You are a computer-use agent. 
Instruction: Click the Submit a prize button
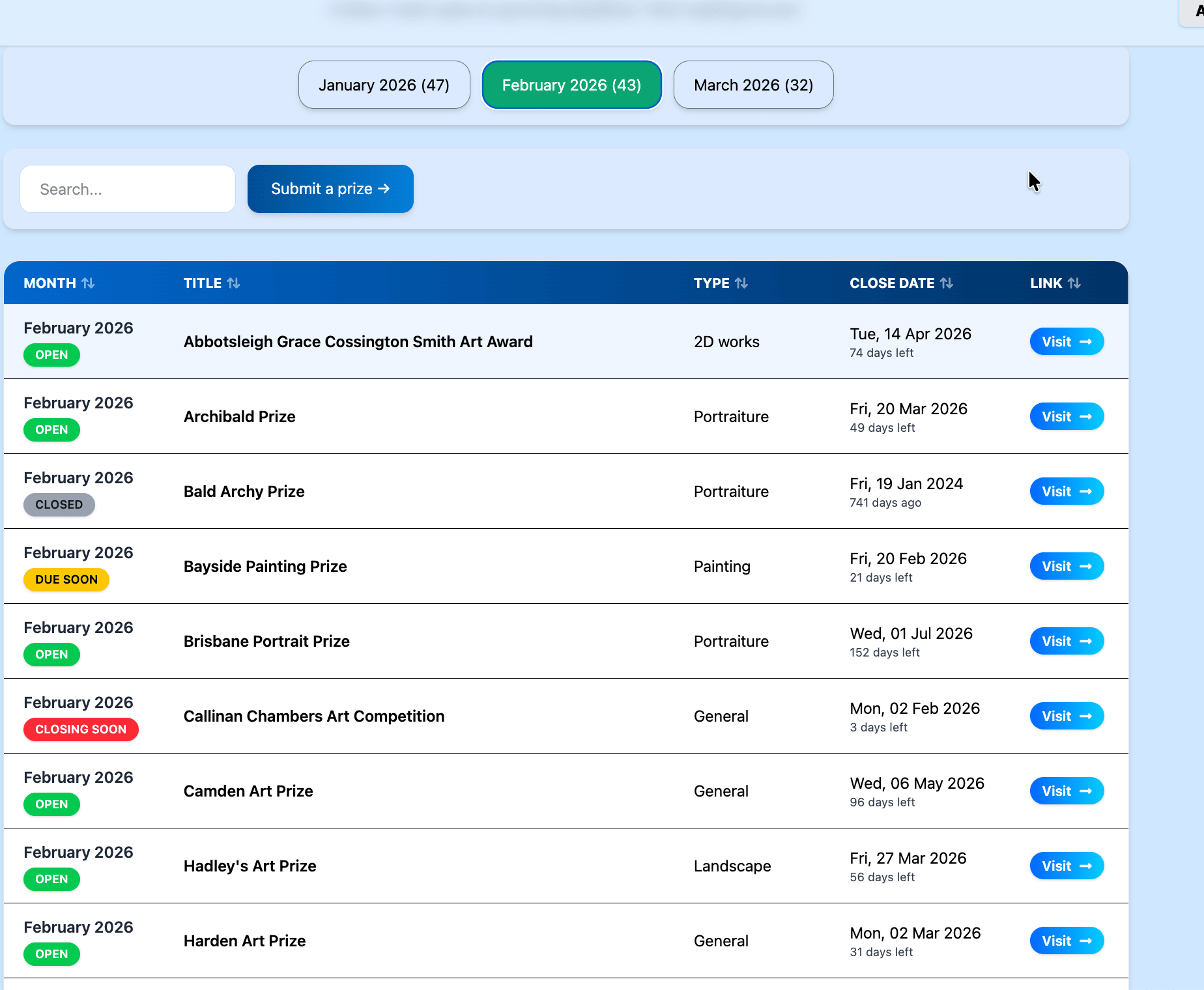(330, 189)
